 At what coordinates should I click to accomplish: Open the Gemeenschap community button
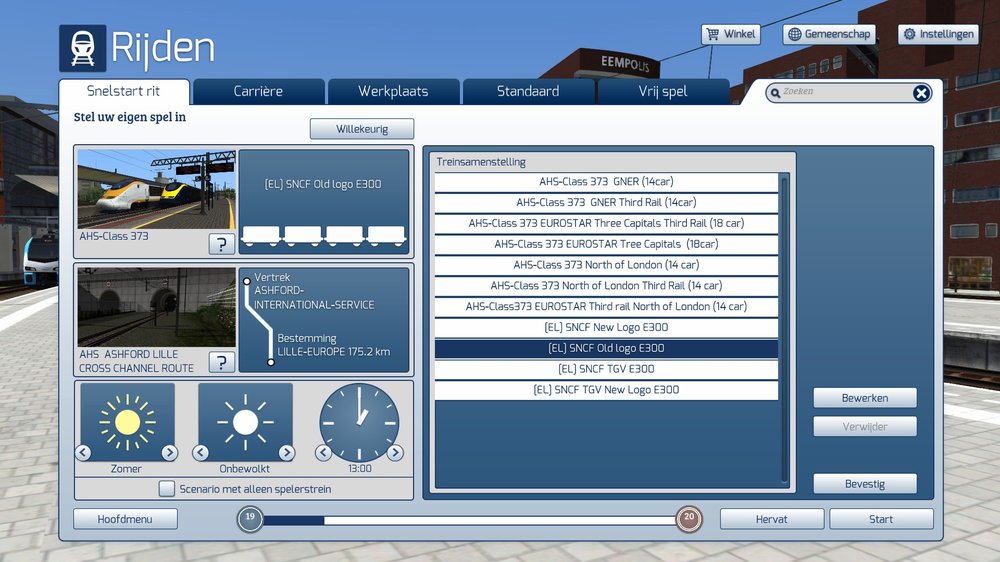[829, 34]
